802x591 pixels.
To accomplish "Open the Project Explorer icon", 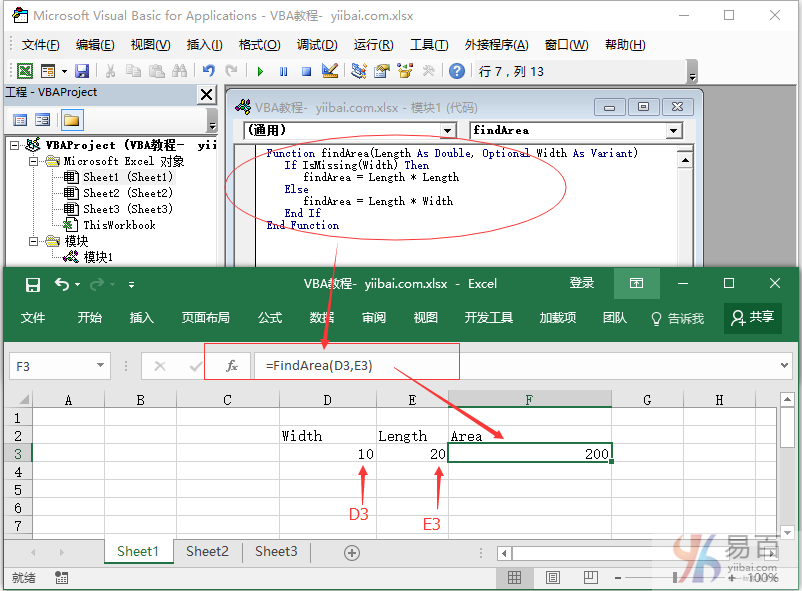I will 359,71.
